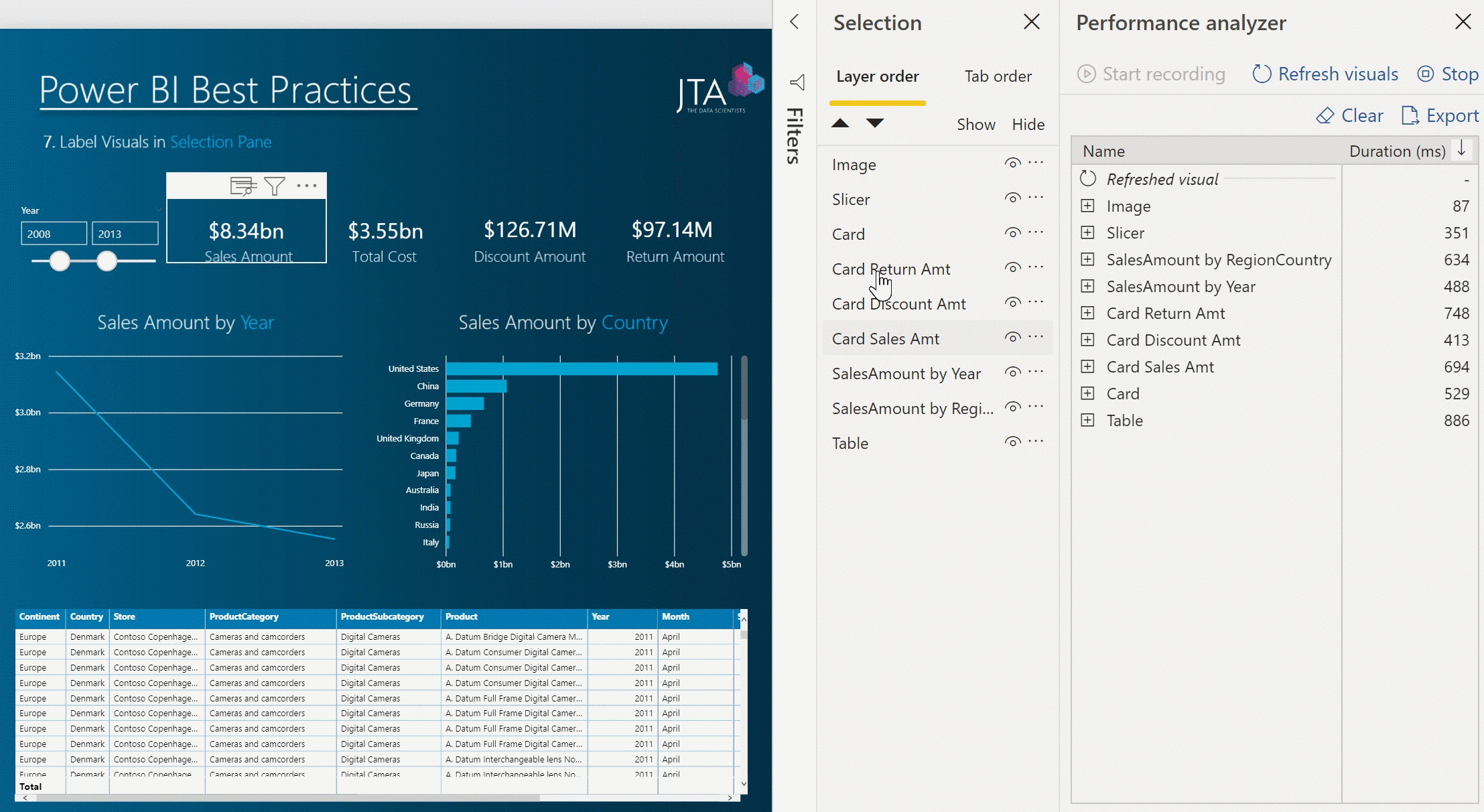1484x812 pixels.
Task: Open more options for Image layer
Action: (1036, 163)
